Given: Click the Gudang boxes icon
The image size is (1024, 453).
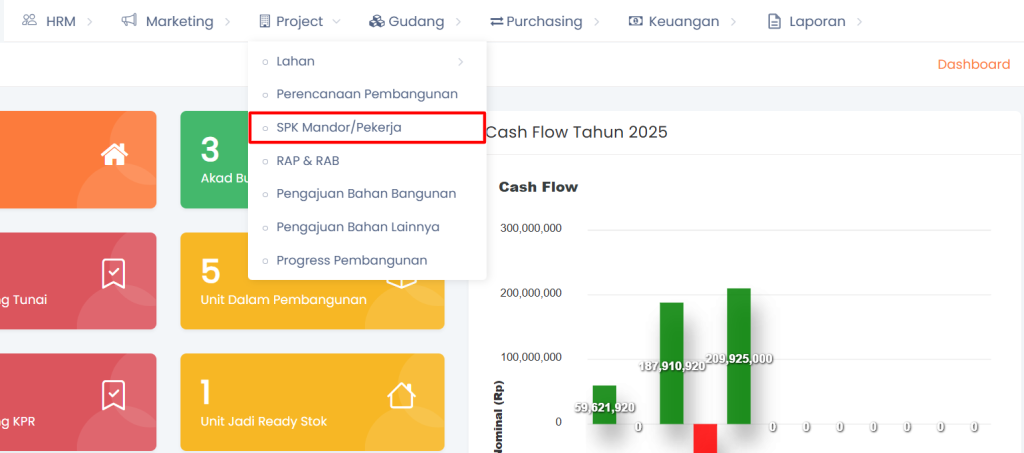Looking at the screenshot, I should click(x=376, y=21).
